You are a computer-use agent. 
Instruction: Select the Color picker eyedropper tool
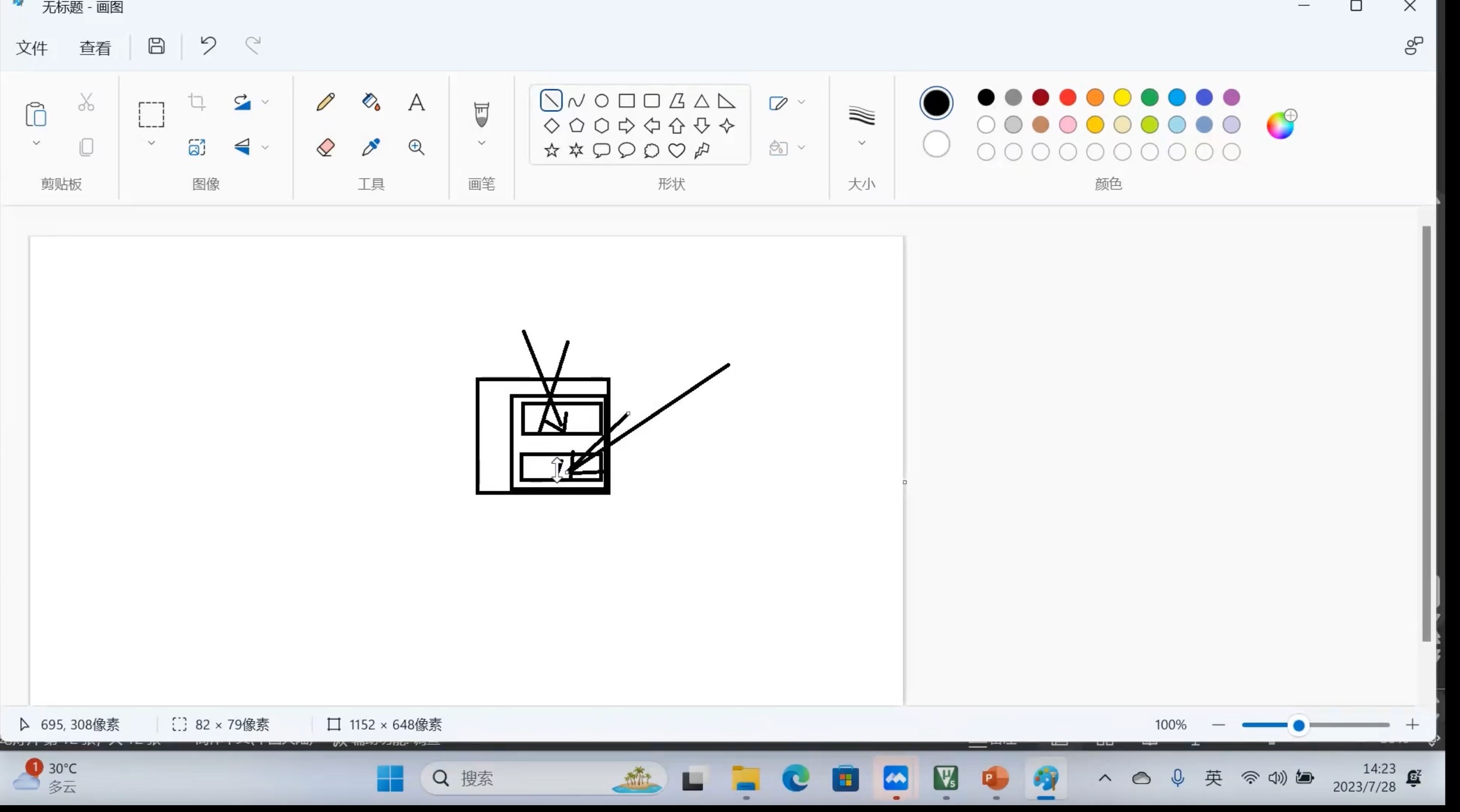click(371, 148)
